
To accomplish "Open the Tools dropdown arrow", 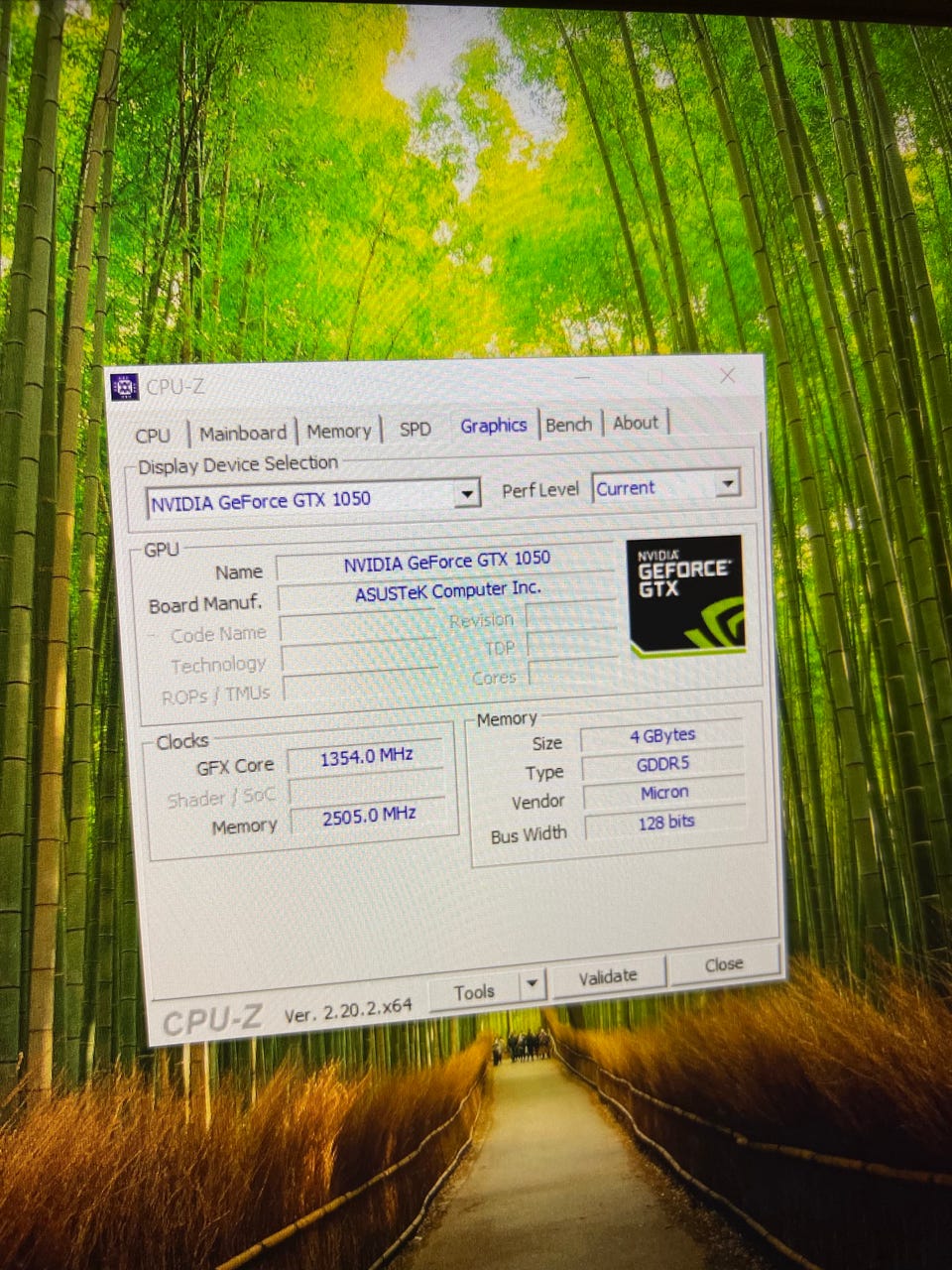I will (x=533, y=985).
